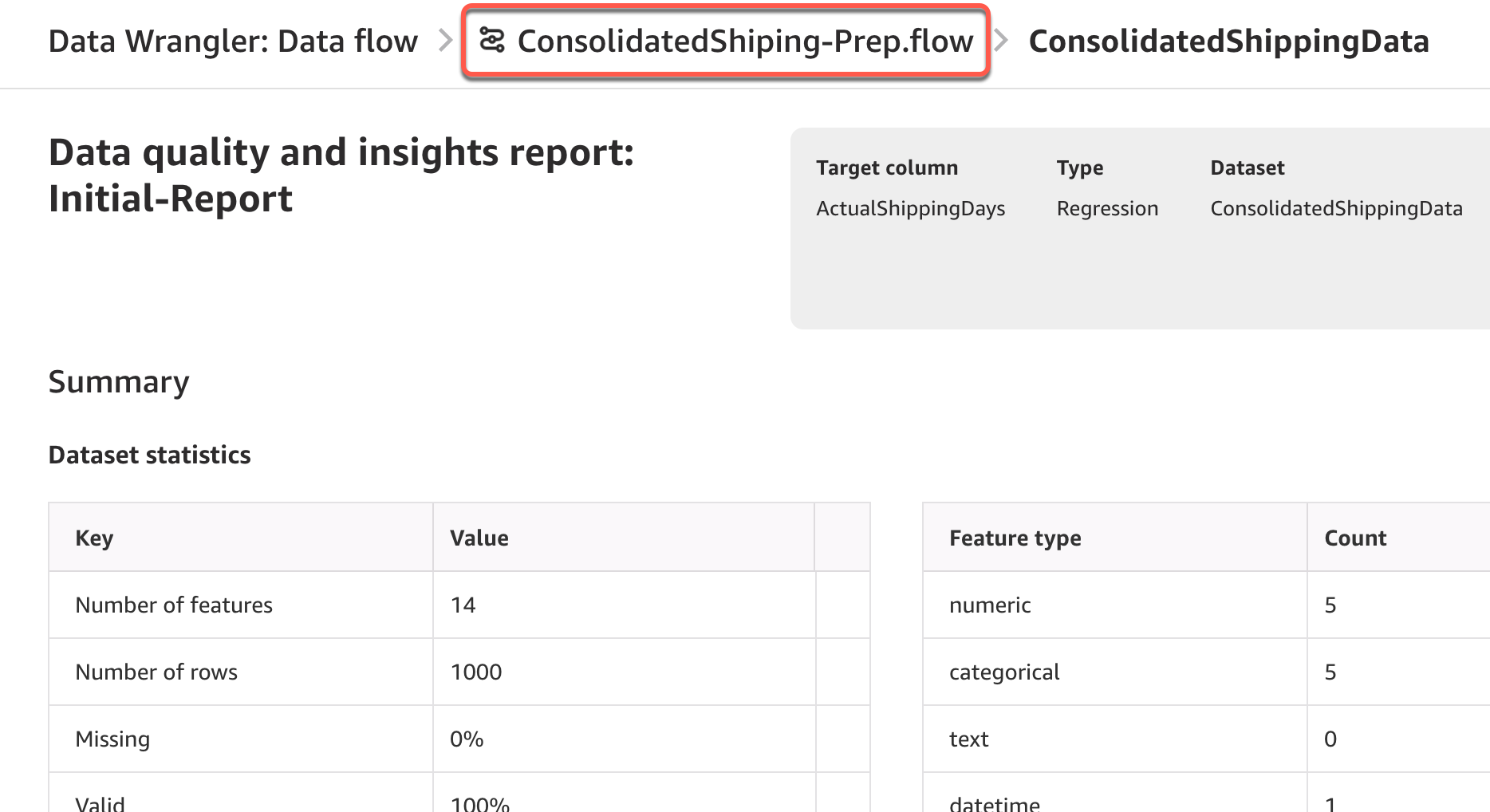Select the Number of rows value 1000
This screenshot has height=812, width=1490.
pyautogui.click(x=476, y=672)
